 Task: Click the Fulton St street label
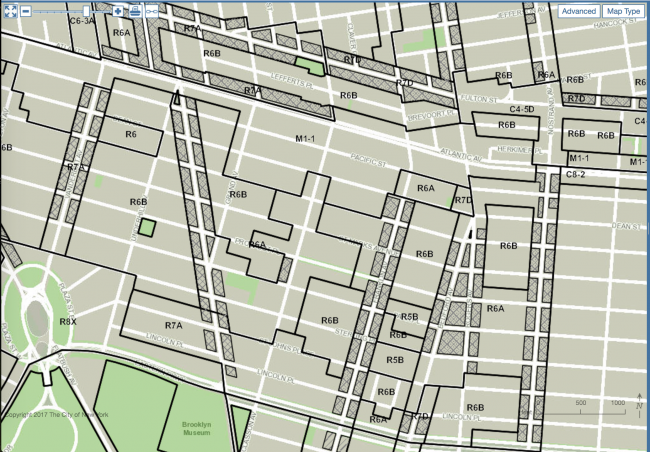478,99
